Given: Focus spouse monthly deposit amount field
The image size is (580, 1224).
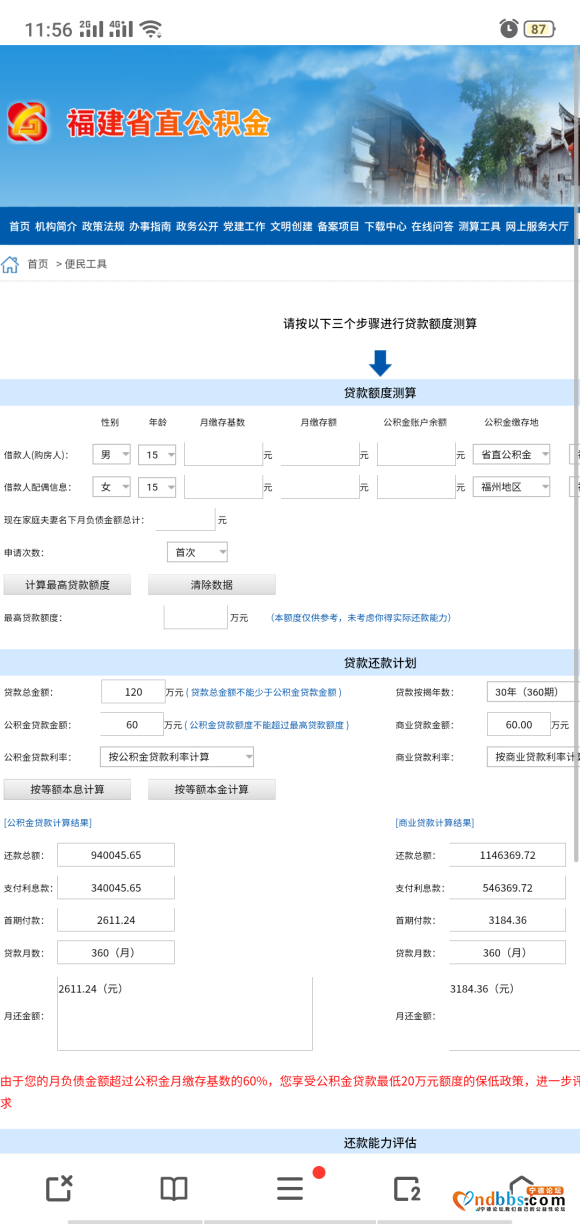Looking at the screenshot, I should click(x=320, y=486).
